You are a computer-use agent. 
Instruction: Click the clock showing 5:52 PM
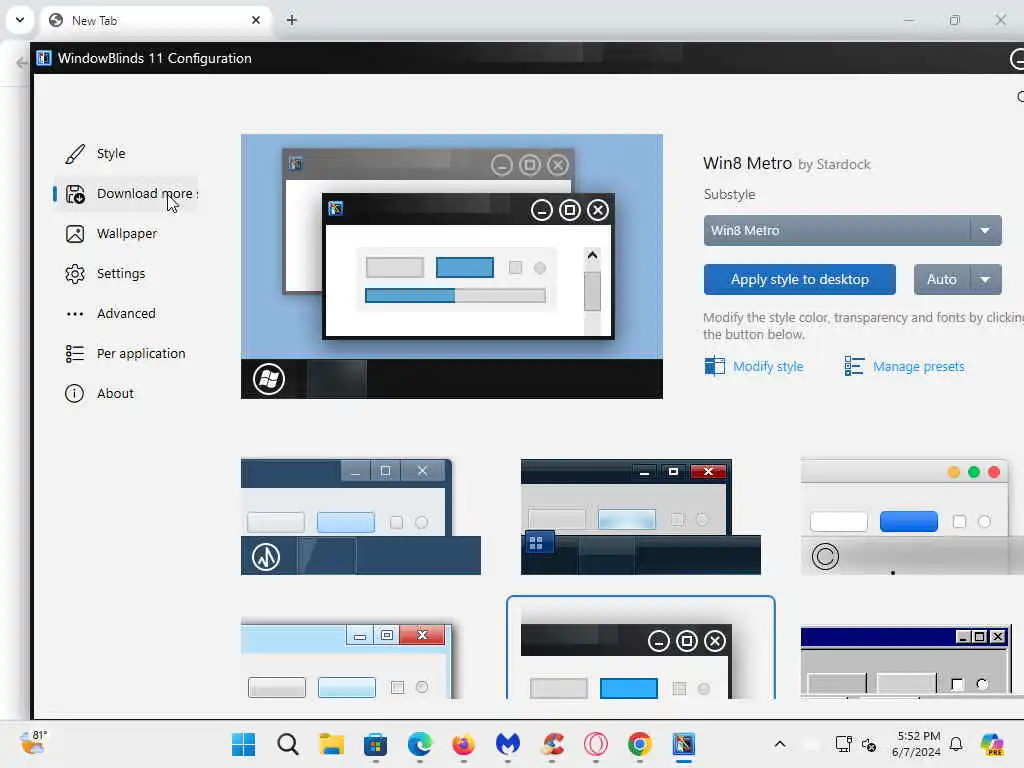click(916, 744)
